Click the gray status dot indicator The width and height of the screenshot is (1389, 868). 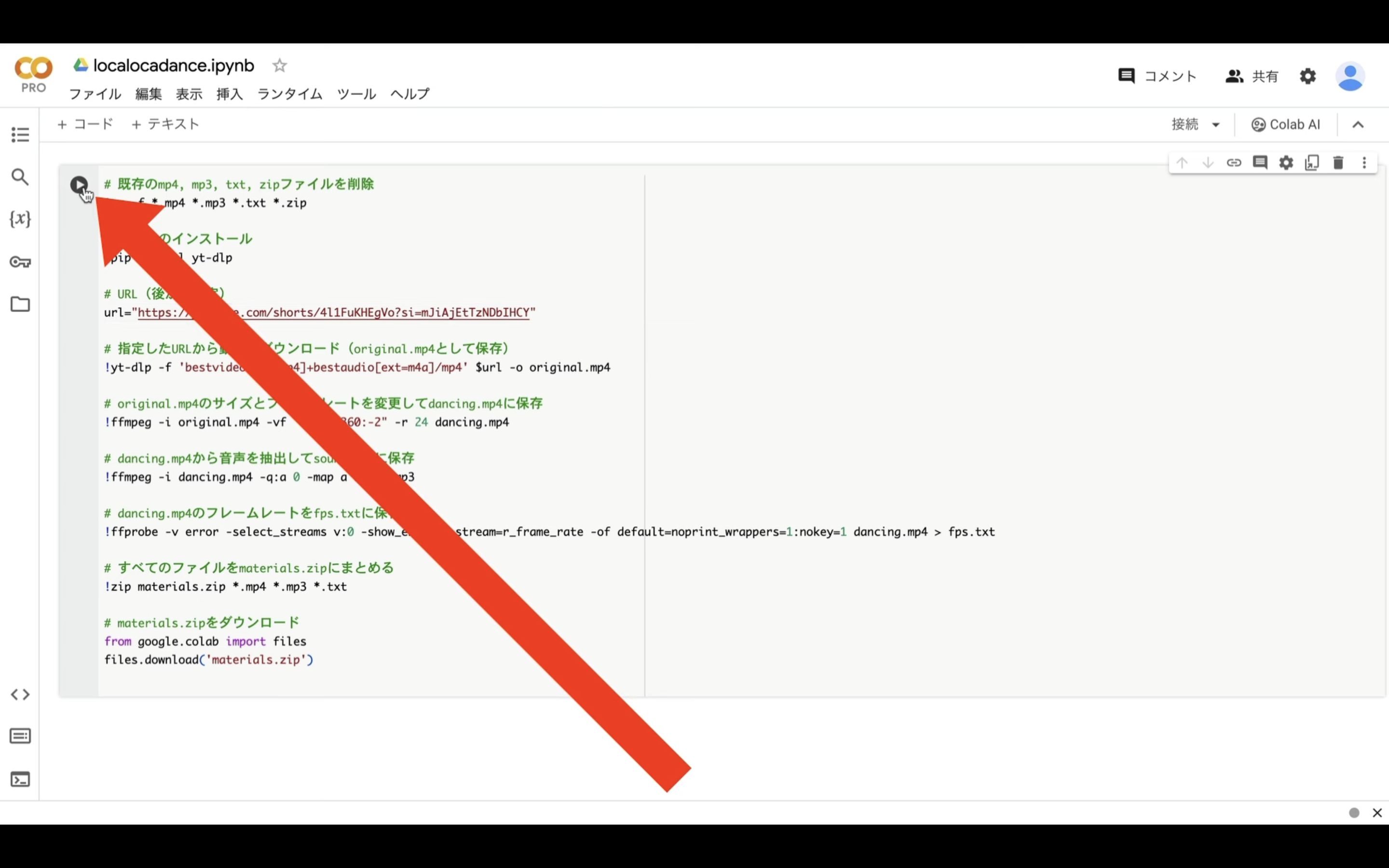(x=1354, y=813)
